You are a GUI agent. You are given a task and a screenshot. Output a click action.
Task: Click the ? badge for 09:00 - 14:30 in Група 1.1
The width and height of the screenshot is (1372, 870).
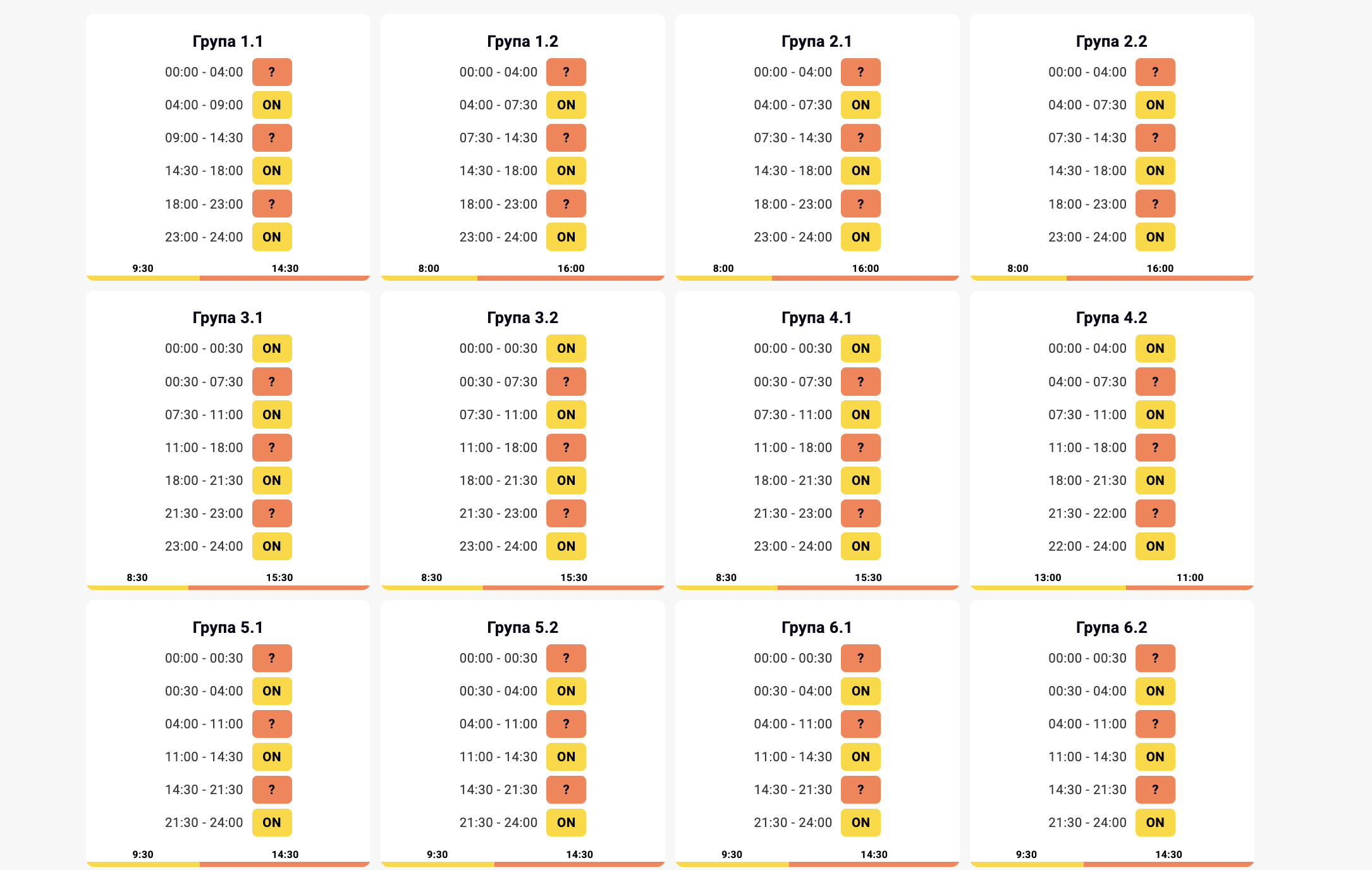272,138
